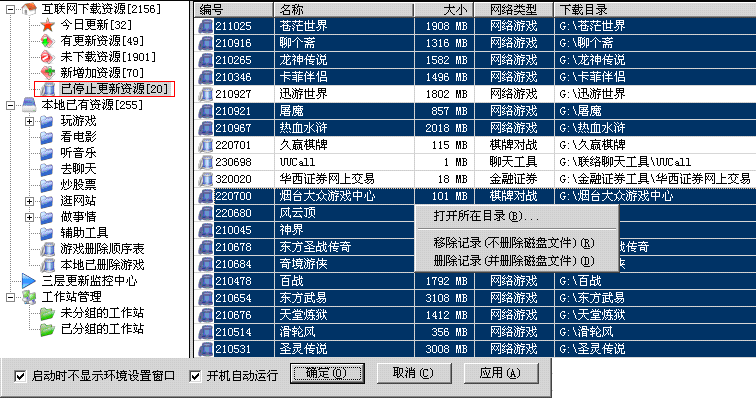Click download path G:\烟台大众游戏中心
Image resolution: width=756 pixels, height=398 pixels.
click(x=616, y=196)
